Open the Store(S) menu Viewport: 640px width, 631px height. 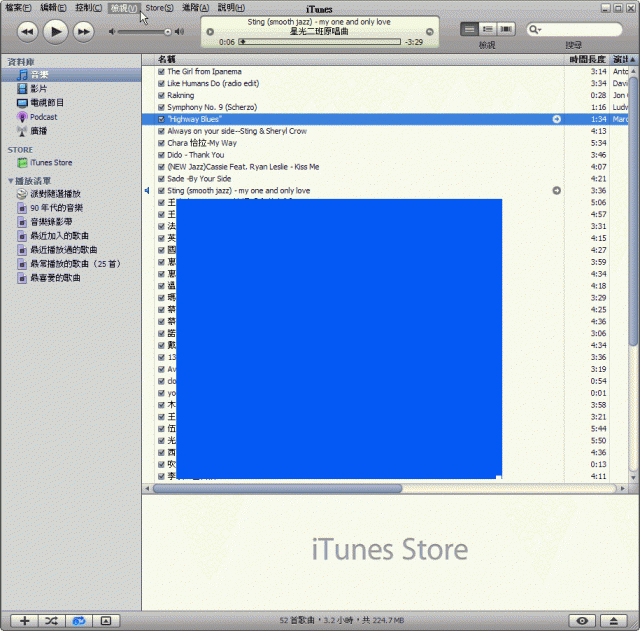[159, 8]
